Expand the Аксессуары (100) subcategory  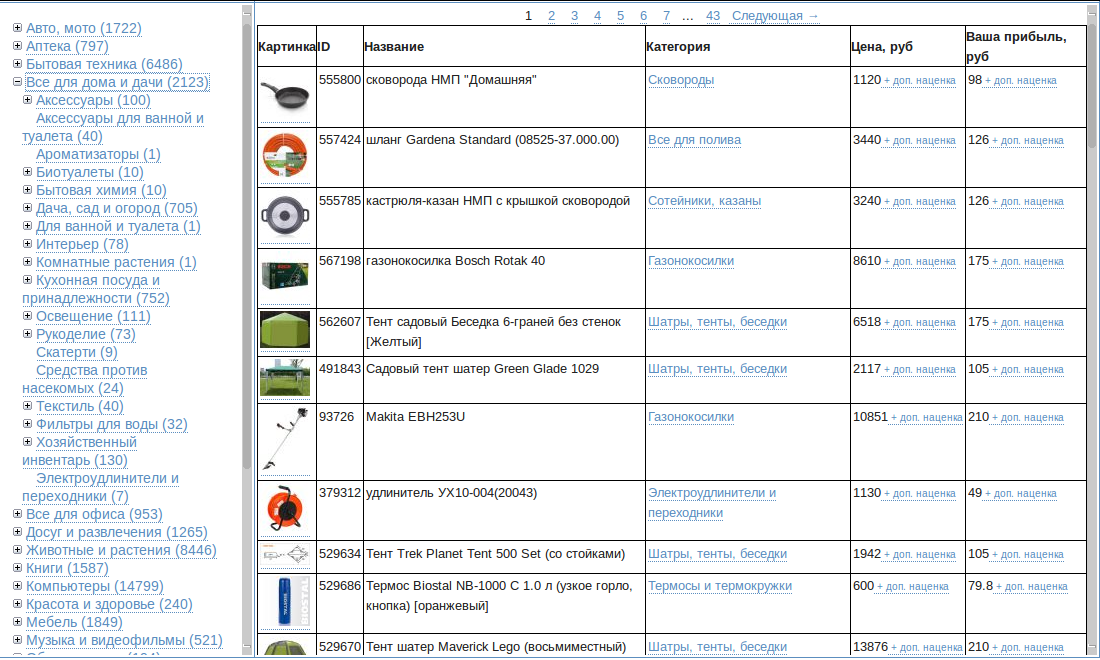(27, 100)
